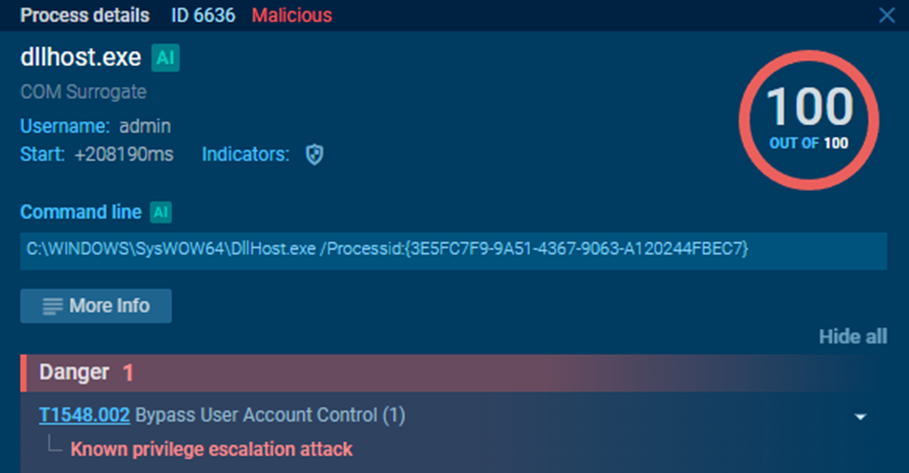This screenshot has width=909, height=473.
Task: Close the Process details panel
Action: [886, 15]
